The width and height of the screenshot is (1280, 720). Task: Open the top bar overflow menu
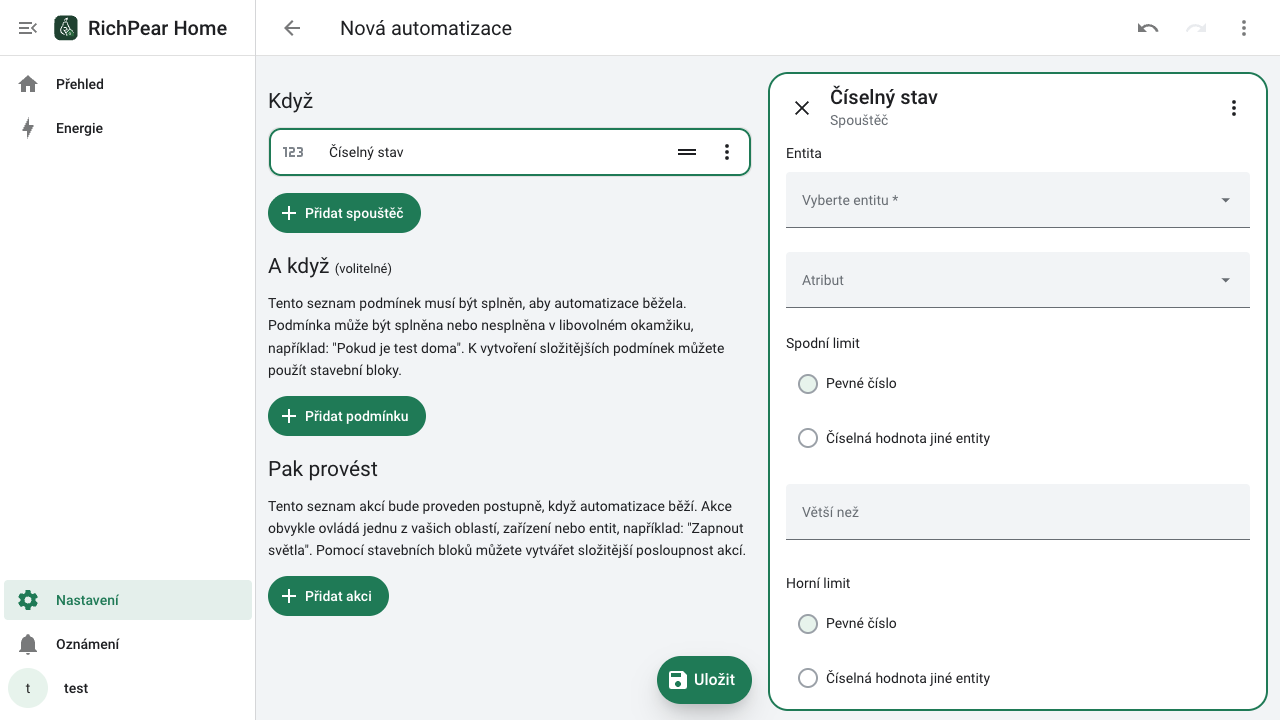[1244, 28]
